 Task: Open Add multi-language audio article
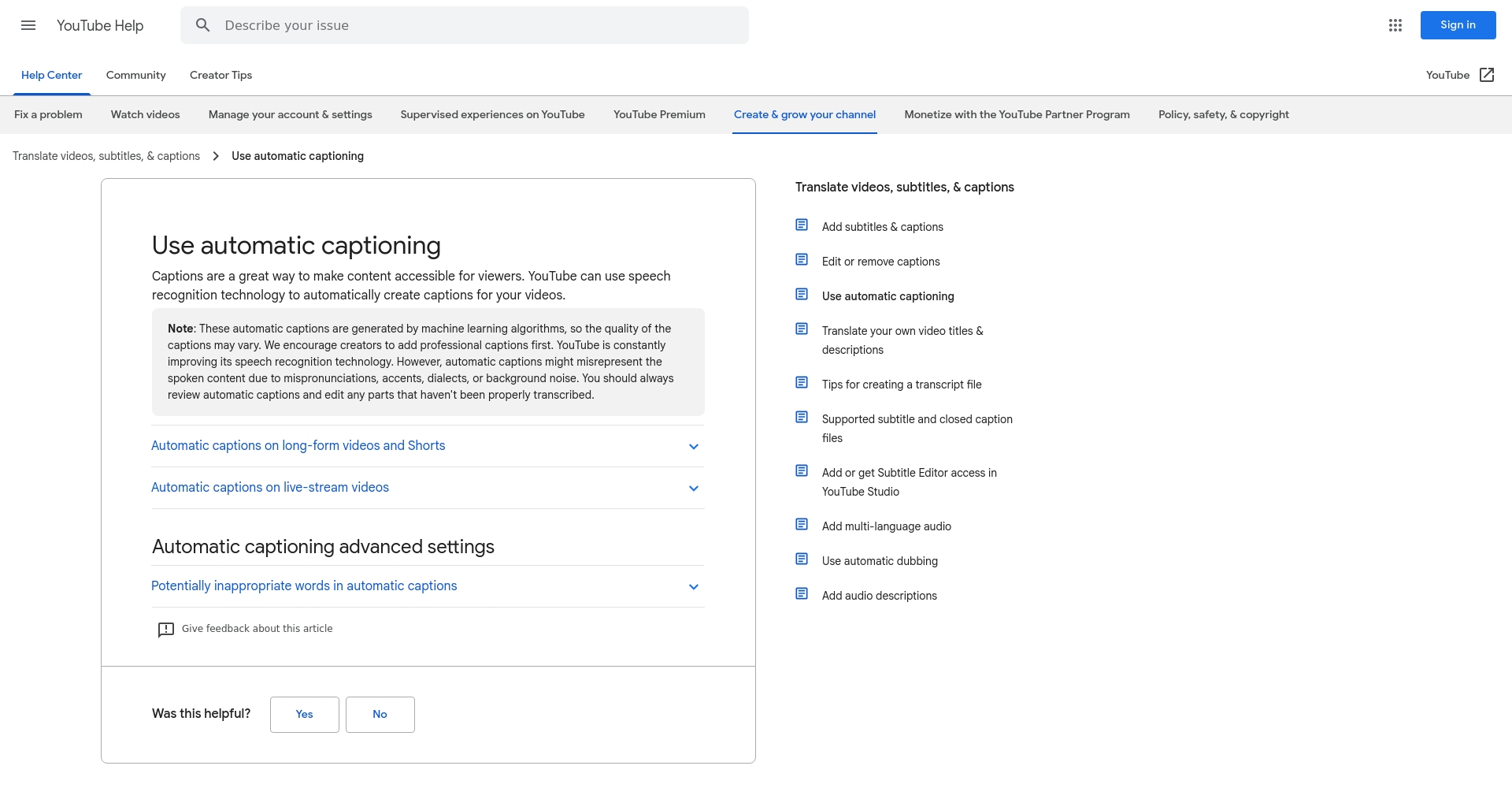click(x=887, y=526)
